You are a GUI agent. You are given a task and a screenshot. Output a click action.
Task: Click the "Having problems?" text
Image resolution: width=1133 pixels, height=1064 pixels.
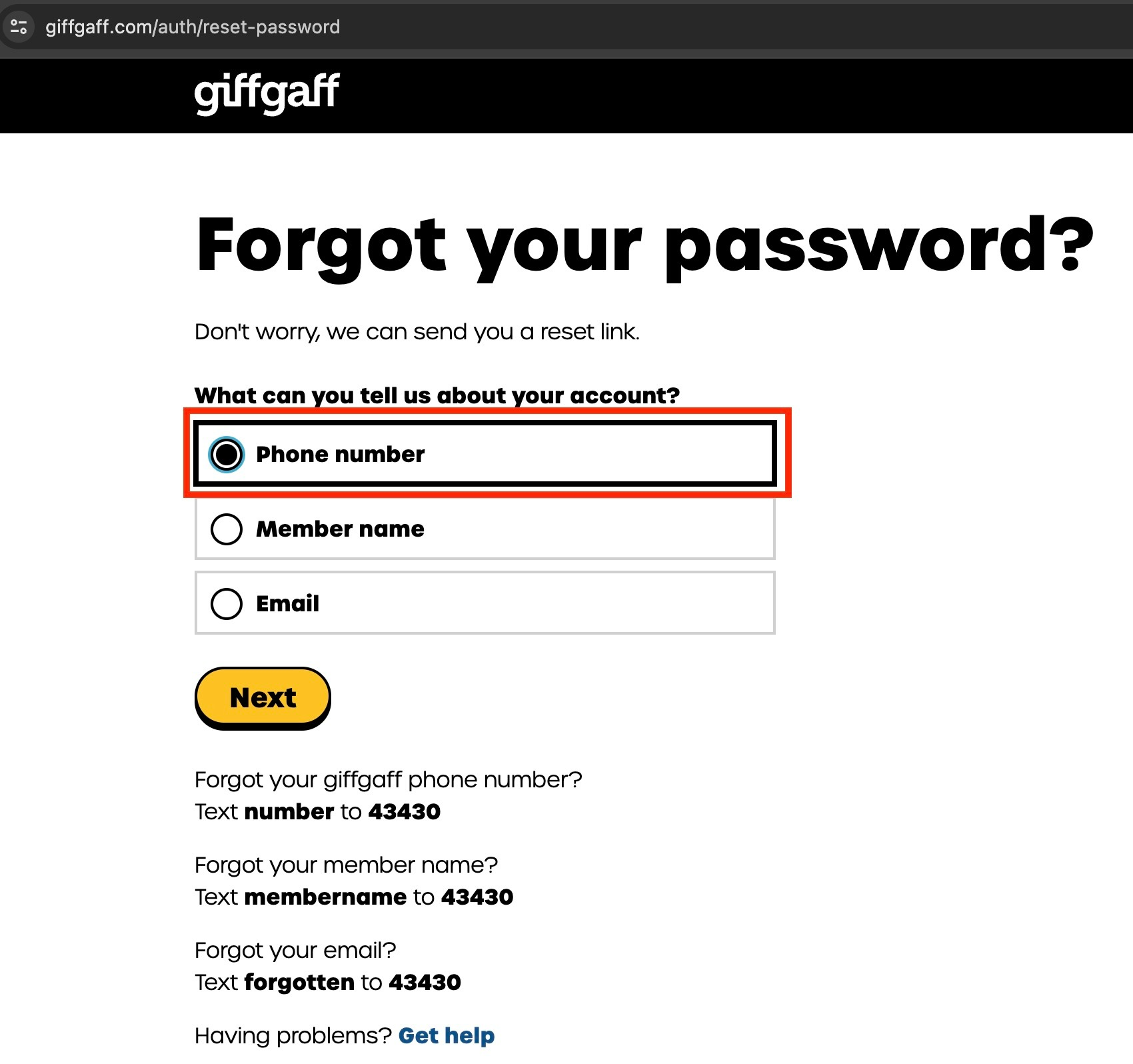click(x=293, y=1035)
